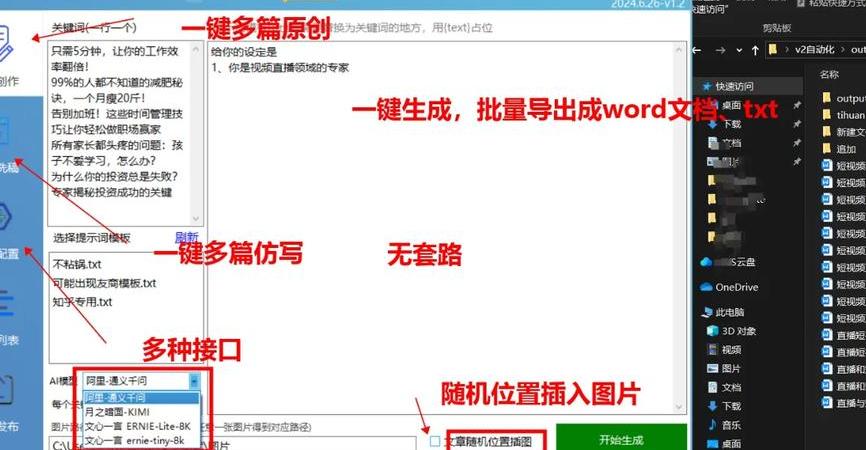Select 快速访问 in the Explorer navigation pane
This screenshot has height=450, width=866.
coord(734,86)
